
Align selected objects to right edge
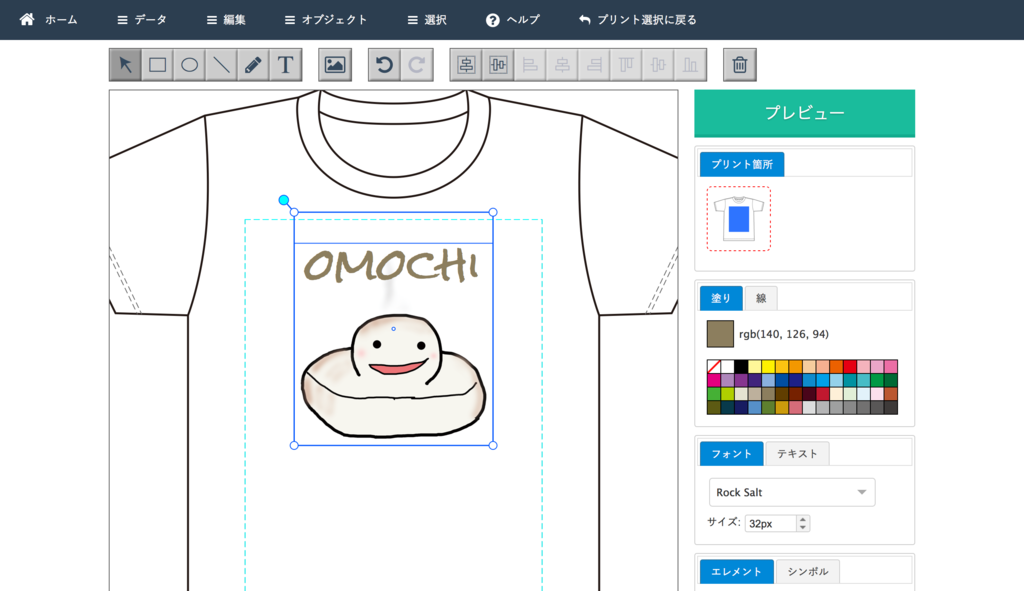pyautogui.click(x=594, y=65)
